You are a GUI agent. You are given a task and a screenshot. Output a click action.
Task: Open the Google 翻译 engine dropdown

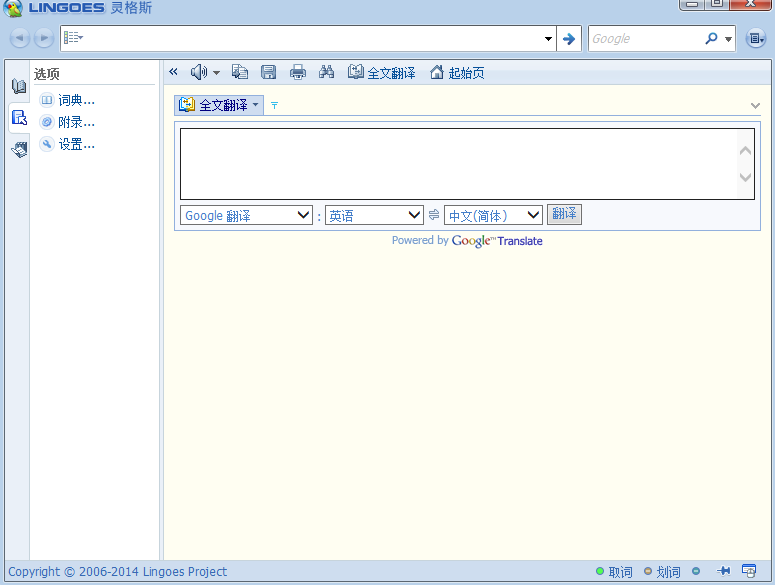246,215
